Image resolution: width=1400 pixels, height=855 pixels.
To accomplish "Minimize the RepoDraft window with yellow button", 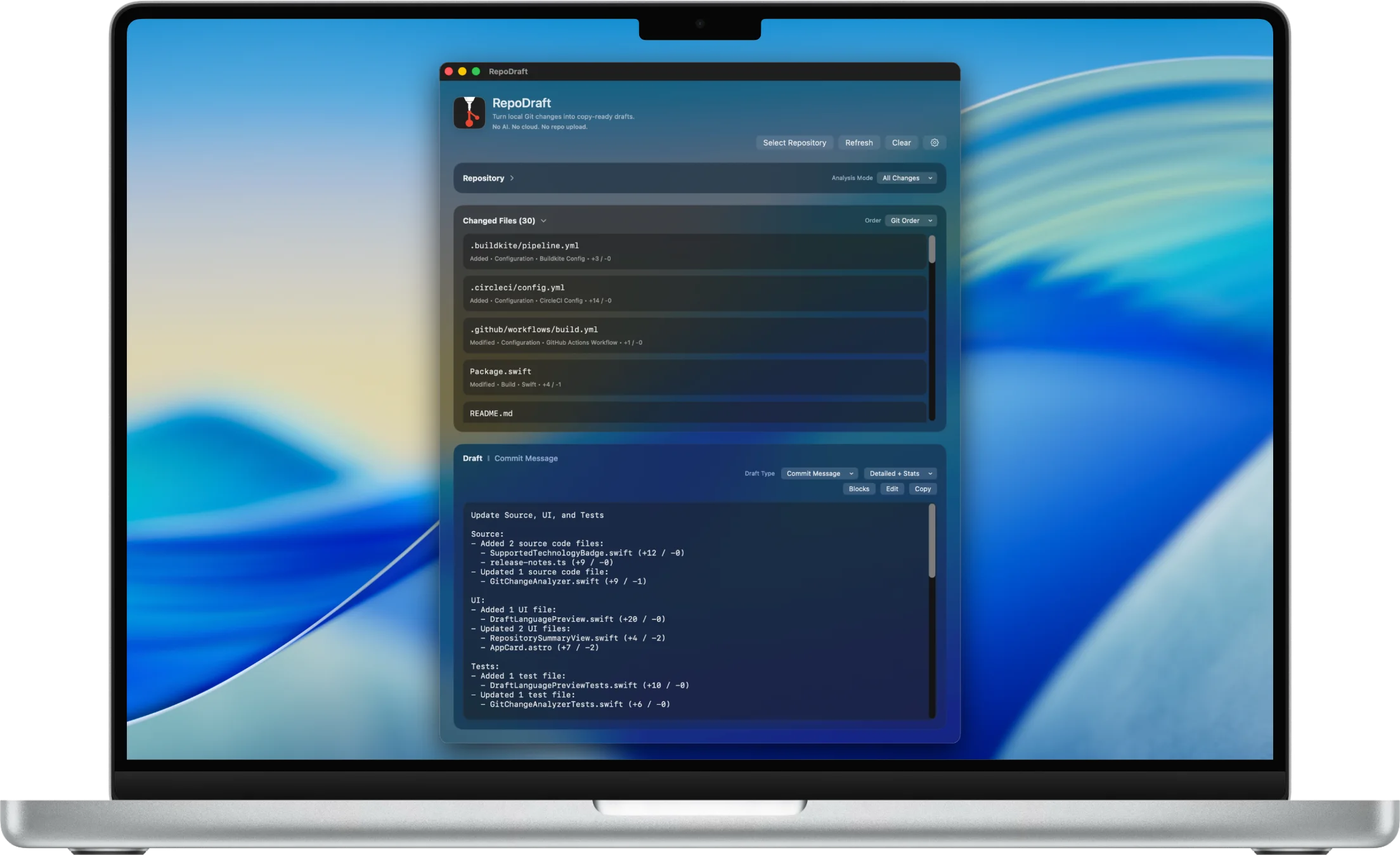I will pos(462,72).
